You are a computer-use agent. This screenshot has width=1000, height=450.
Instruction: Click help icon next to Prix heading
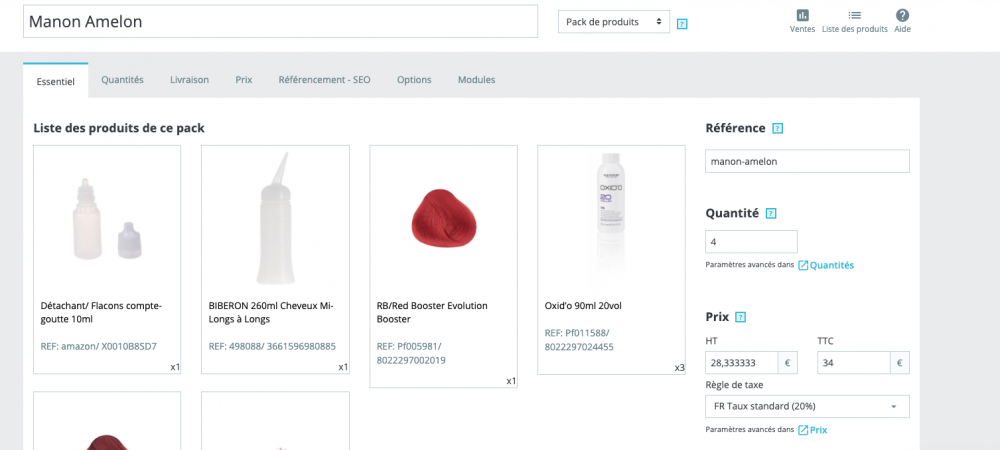pyautogui.click(x=741, y=317)
